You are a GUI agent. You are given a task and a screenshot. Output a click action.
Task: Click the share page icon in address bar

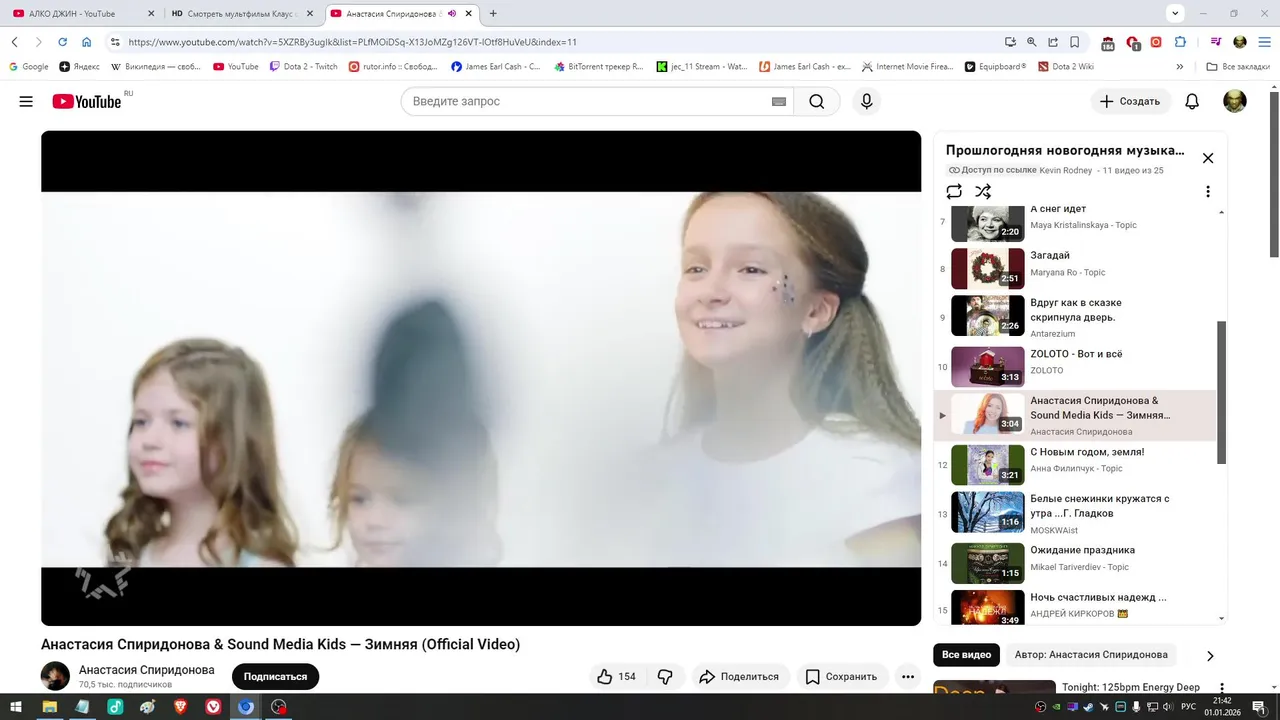pos(1053,42)
